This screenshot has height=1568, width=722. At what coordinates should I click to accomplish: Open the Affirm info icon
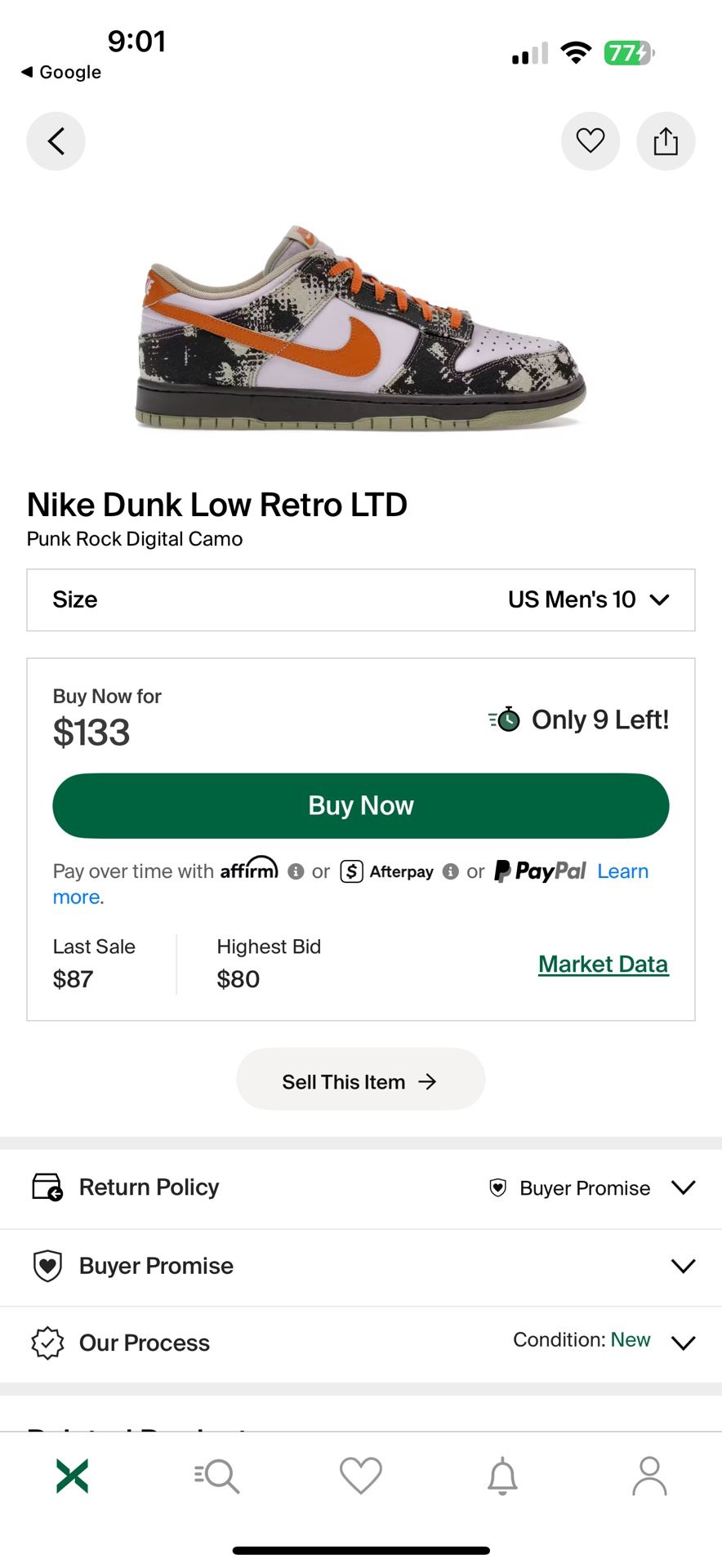(x=296, y=871)
